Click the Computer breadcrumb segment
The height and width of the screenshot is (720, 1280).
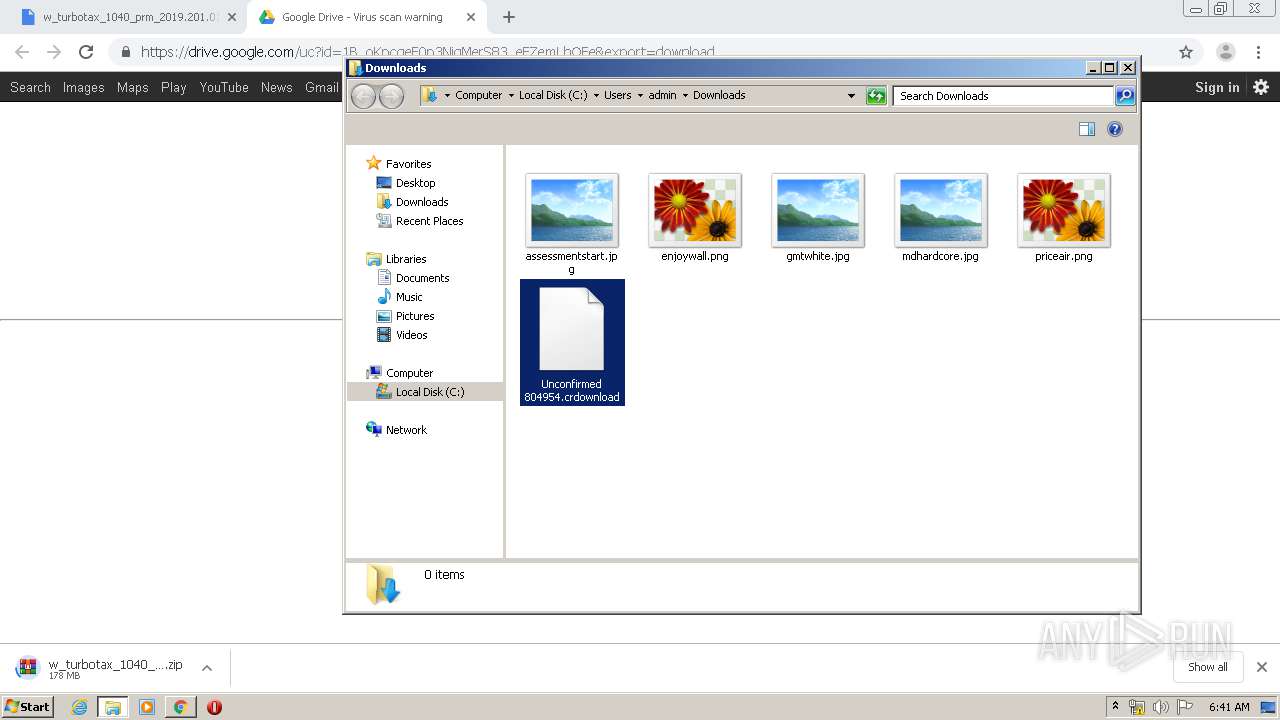click(478, 96)
